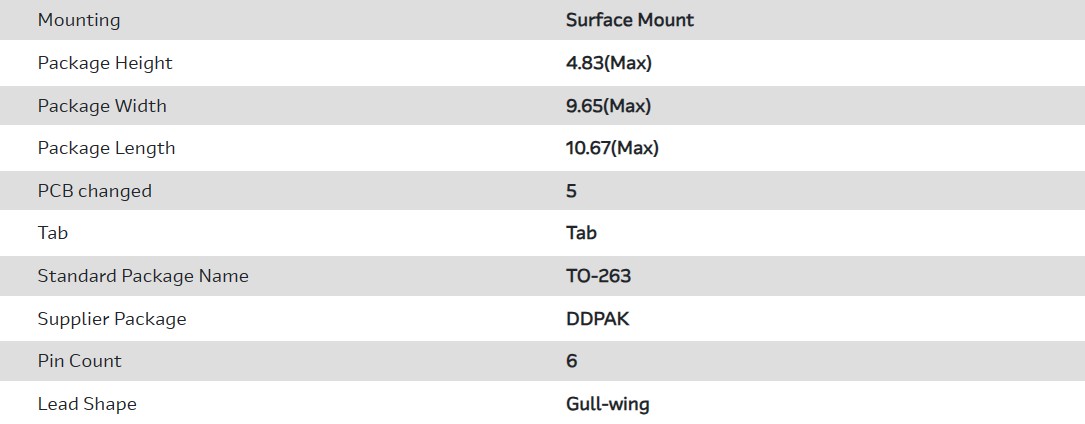The height and width of the screenshot is (424, 1085).
Task: Click the Standard Package Name label
Action: (x=143, y=276)
